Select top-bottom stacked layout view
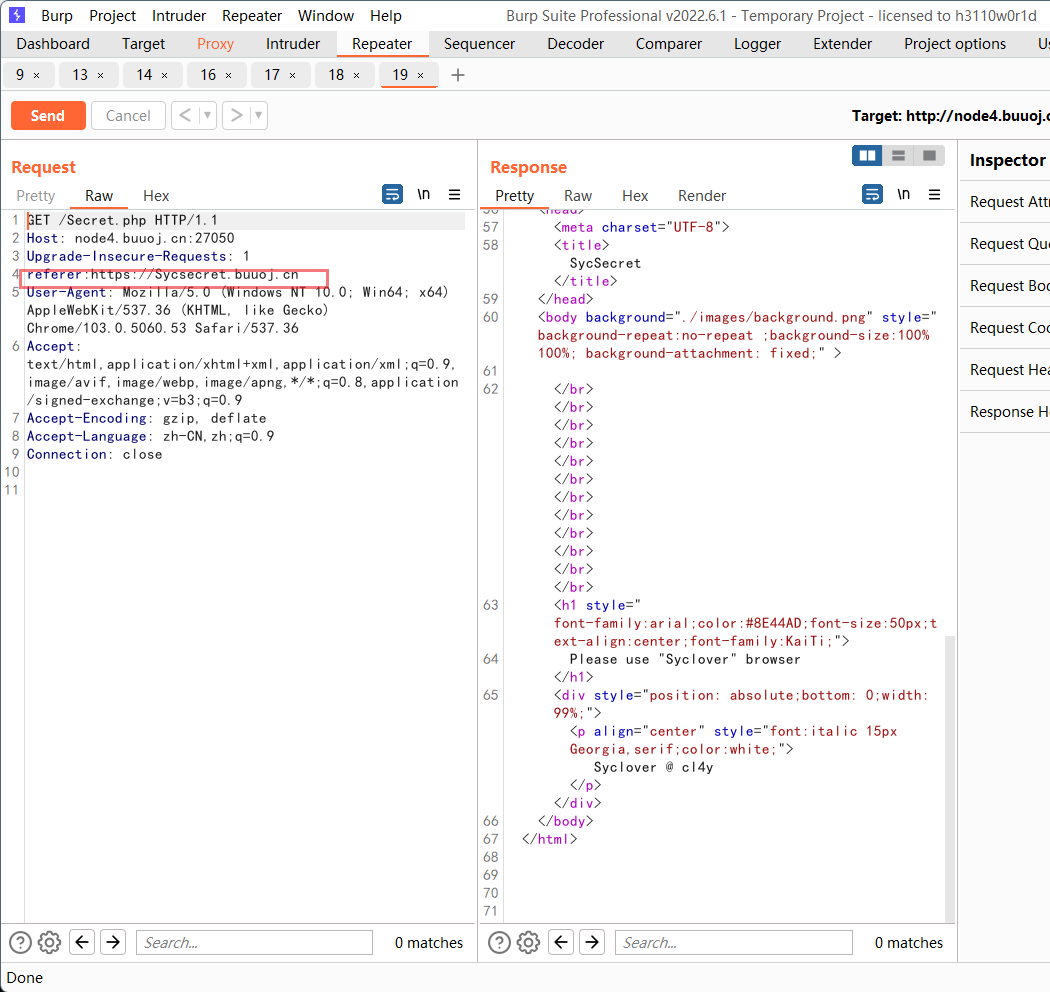The height and width of the screenshot is (992, 1050). point(898,155)
